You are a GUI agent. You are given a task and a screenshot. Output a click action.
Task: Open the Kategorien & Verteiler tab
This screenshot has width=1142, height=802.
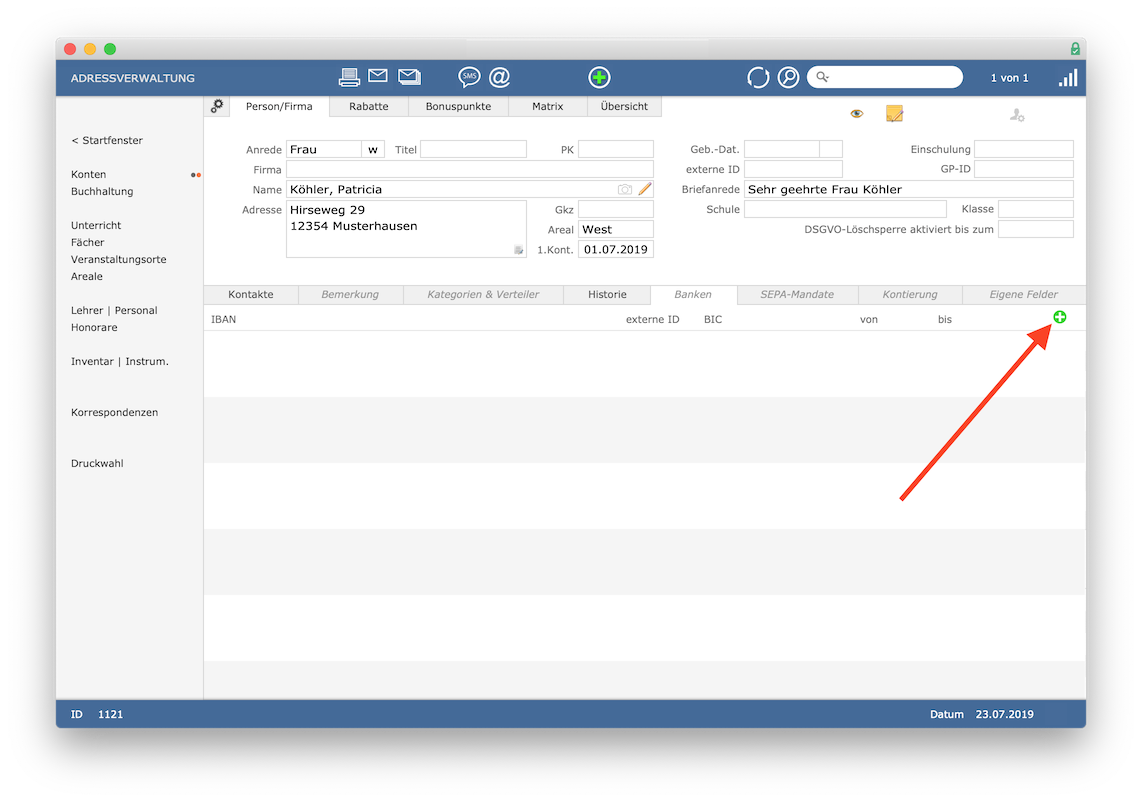(x=483, y=294)
